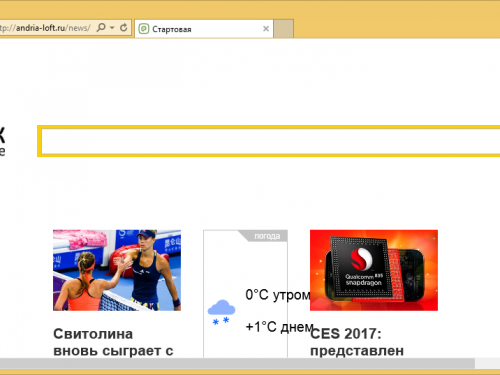Viewport: 500px width, 375px height.
Task: Click the погода widget label
Action: (x=267, y=236)
